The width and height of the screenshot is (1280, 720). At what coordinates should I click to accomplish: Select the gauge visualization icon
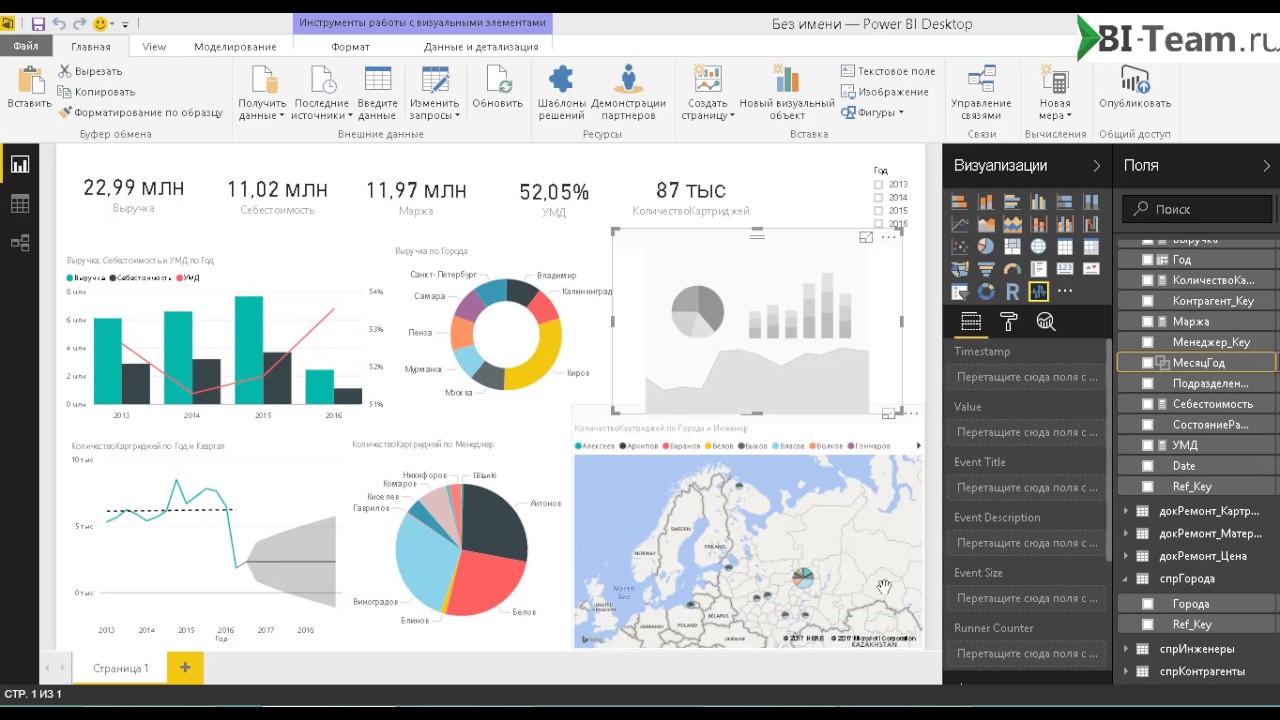click(x=1012, y=269)
